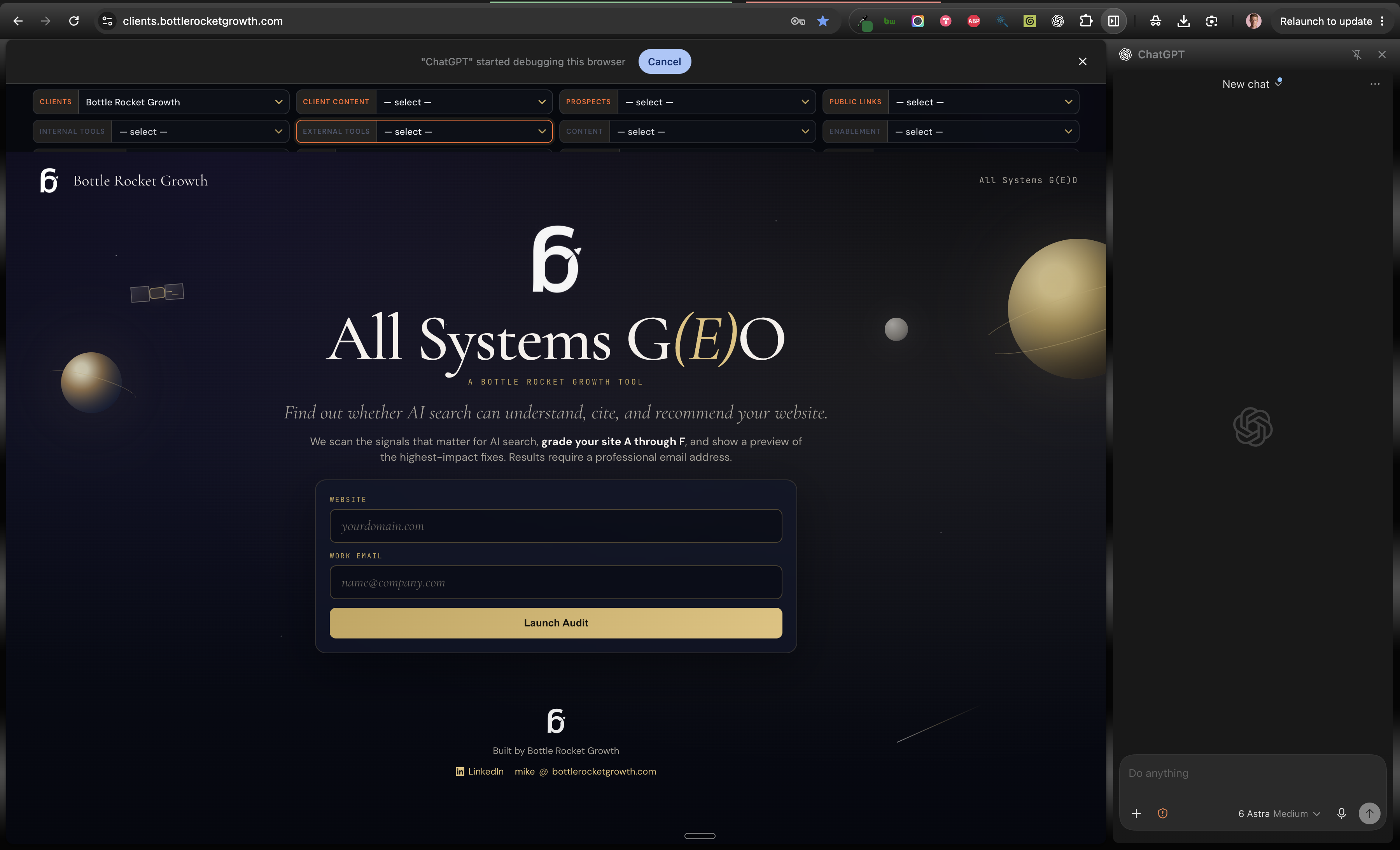1400x850 pixels.
Task: Expand the Prospects dropdown
Action: (687, 102)
